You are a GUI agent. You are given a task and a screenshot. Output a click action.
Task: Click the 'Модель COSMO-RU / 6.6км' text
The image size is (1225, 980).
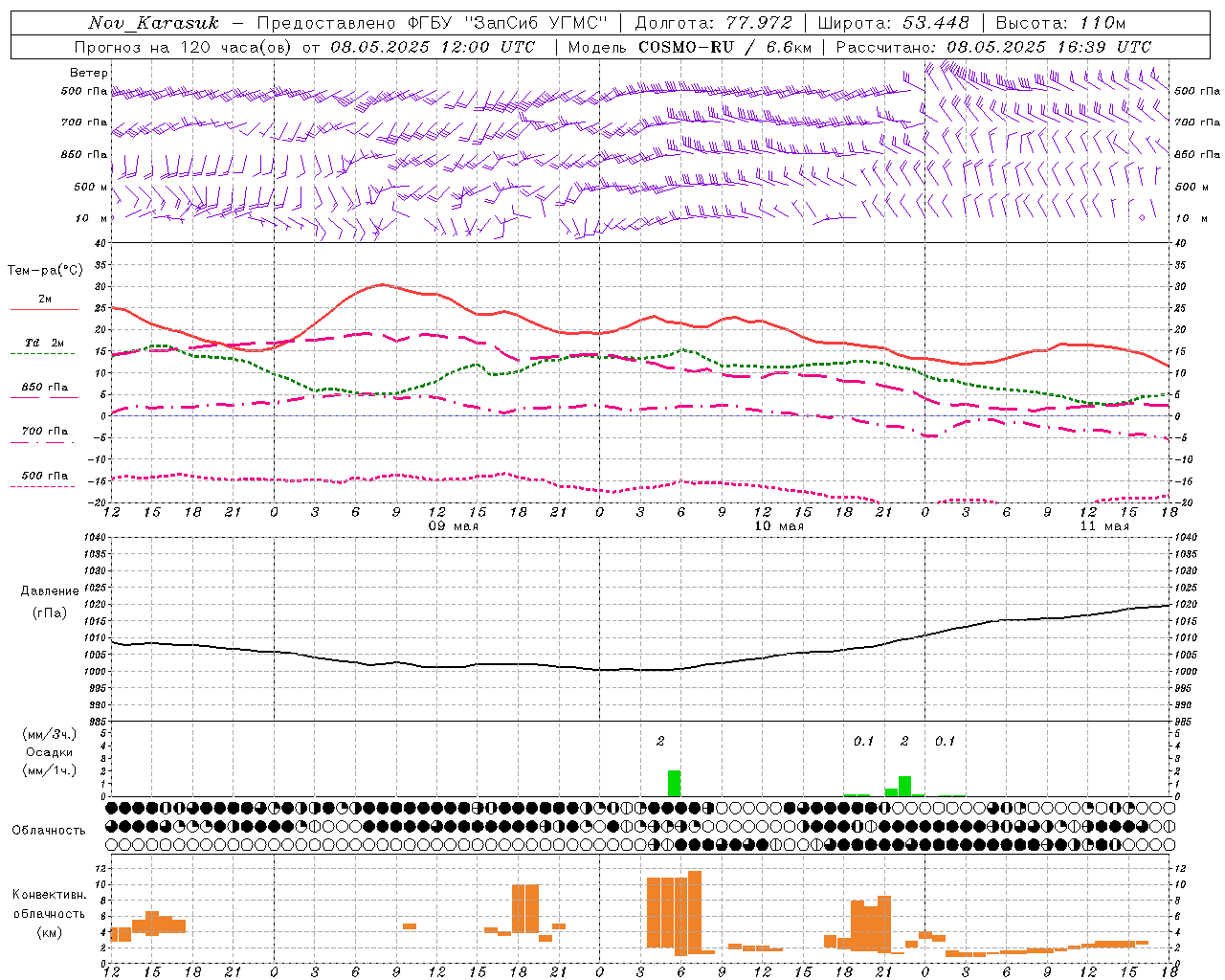click(689, 47)
